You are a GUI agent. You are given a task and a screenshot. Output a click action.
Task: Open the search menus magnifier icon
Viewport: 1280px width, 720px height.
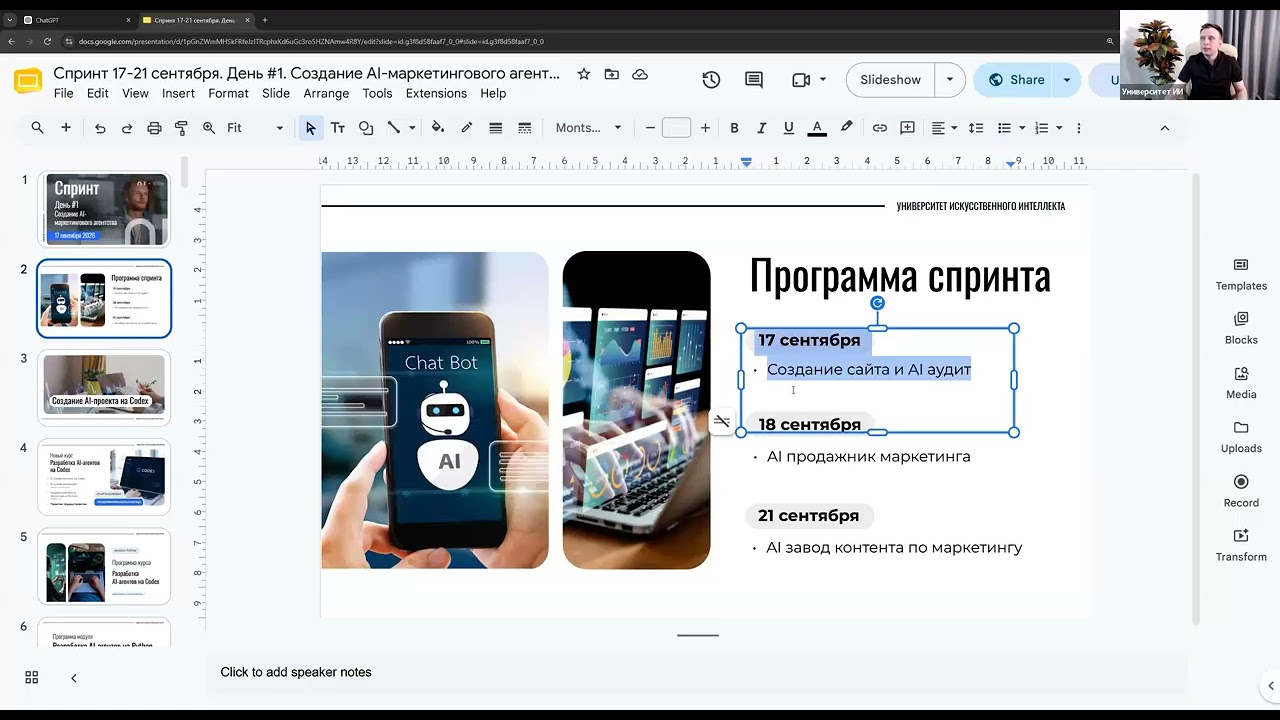37,128
